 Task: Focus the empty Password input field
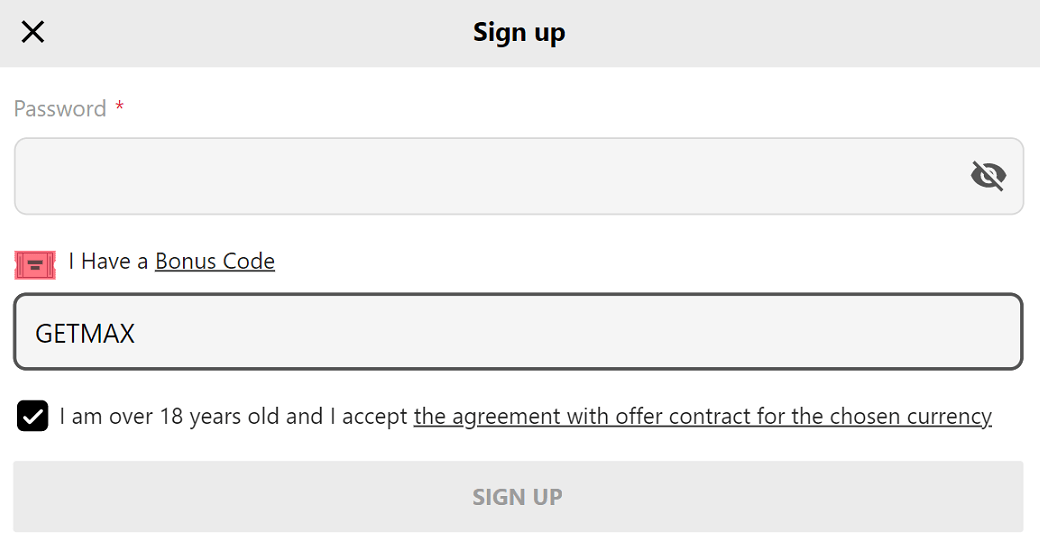coord(519,176)
